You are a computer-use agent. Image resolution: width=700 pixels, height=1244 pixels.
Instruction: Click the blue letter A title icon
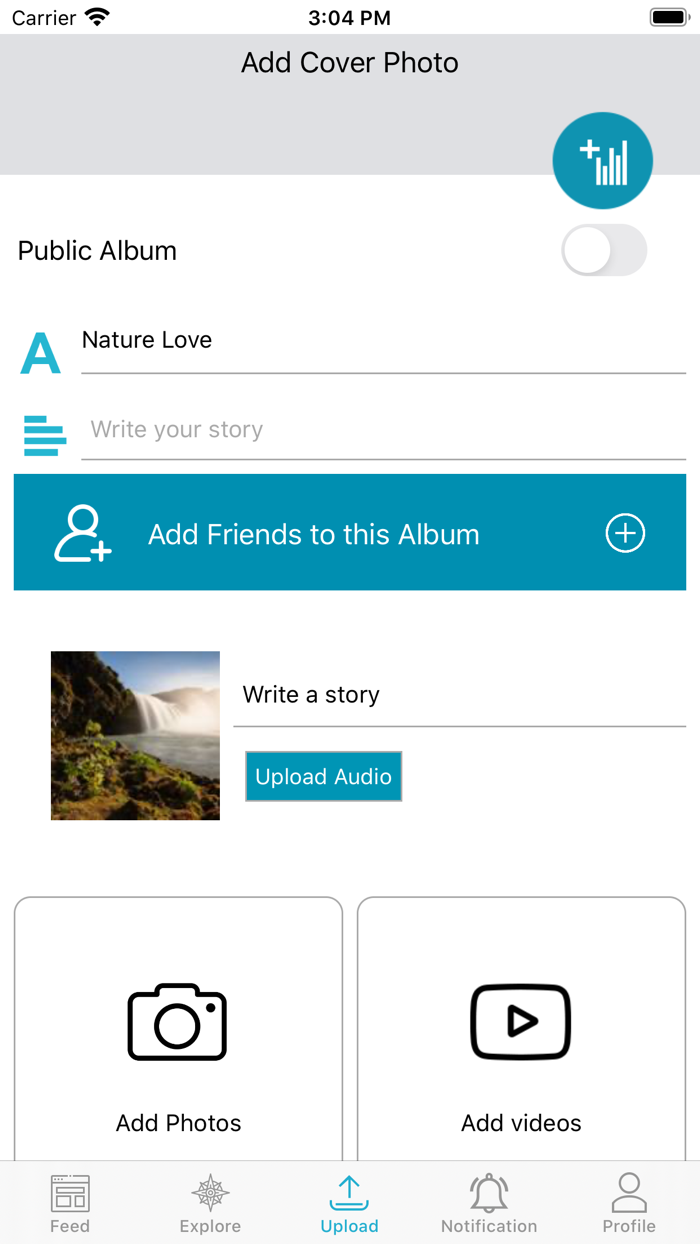click(x=41, y=354)
